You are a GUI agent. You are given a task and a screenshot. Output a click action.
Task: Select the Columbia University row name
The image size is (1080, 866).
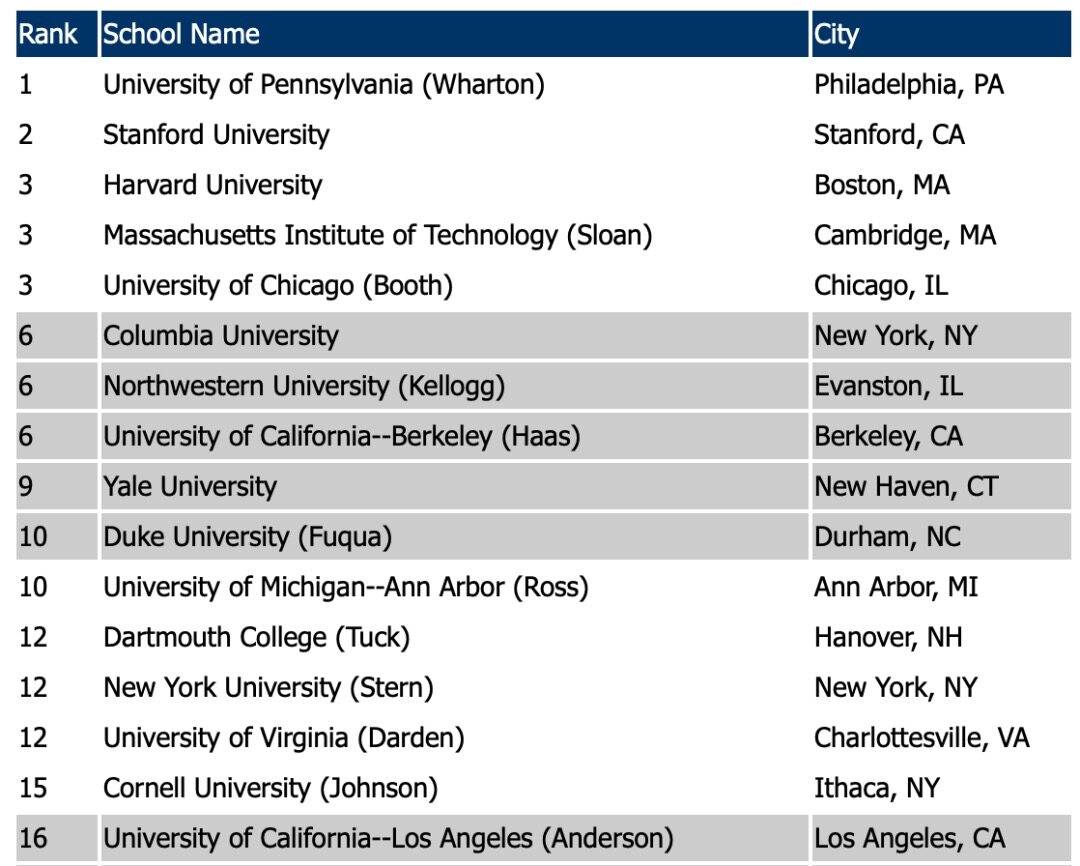(x=221, y=336)
